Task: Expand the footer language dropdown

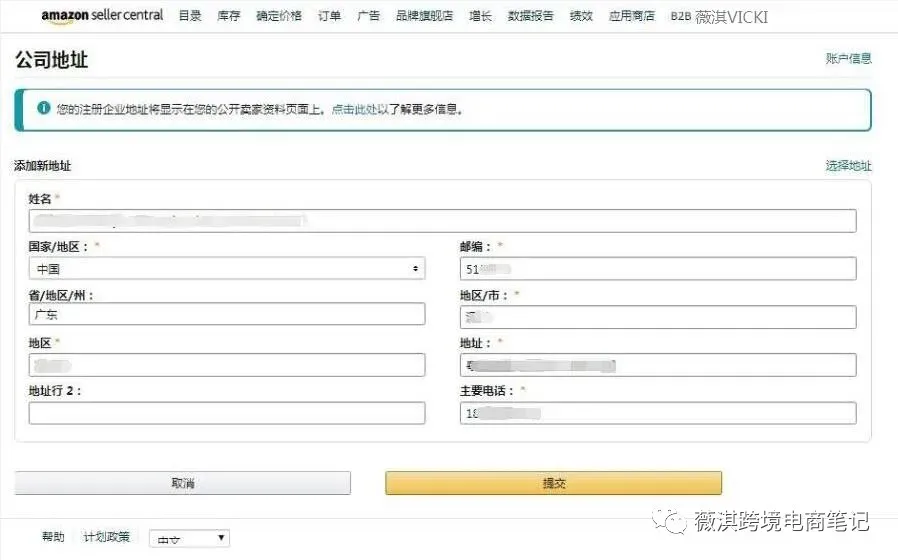Action: [x=190, y=538]
